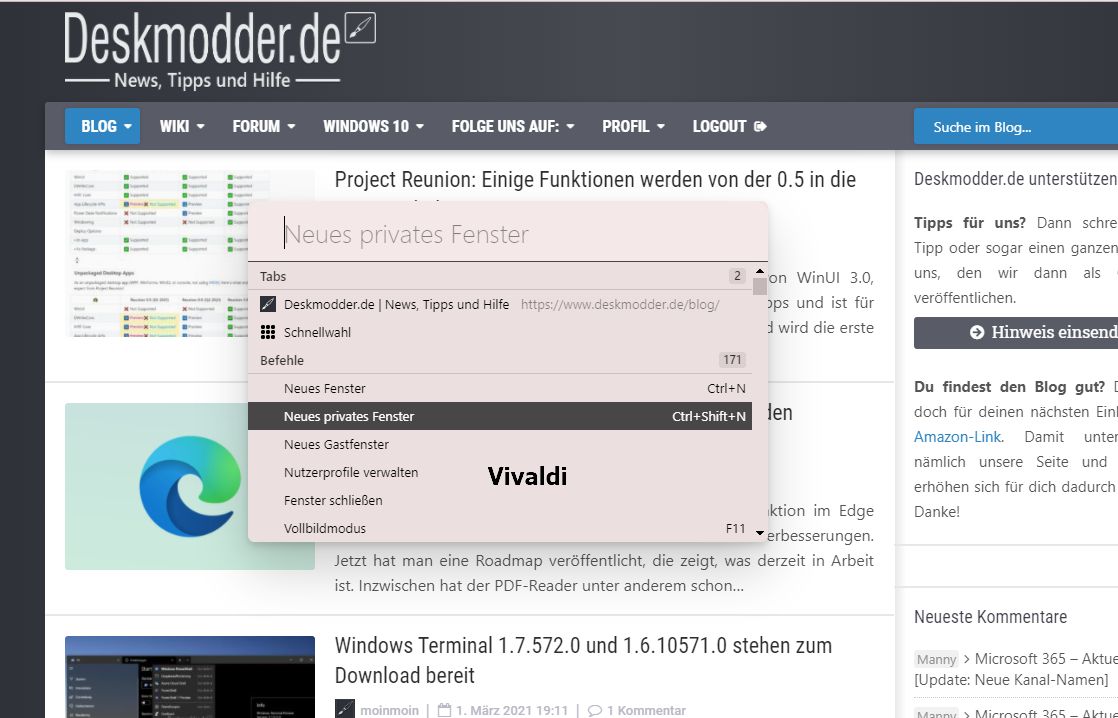Click the Suche im Blog search field
Image resolution: width=1118 pixels, height=718 pixels.
point(1015,127)
